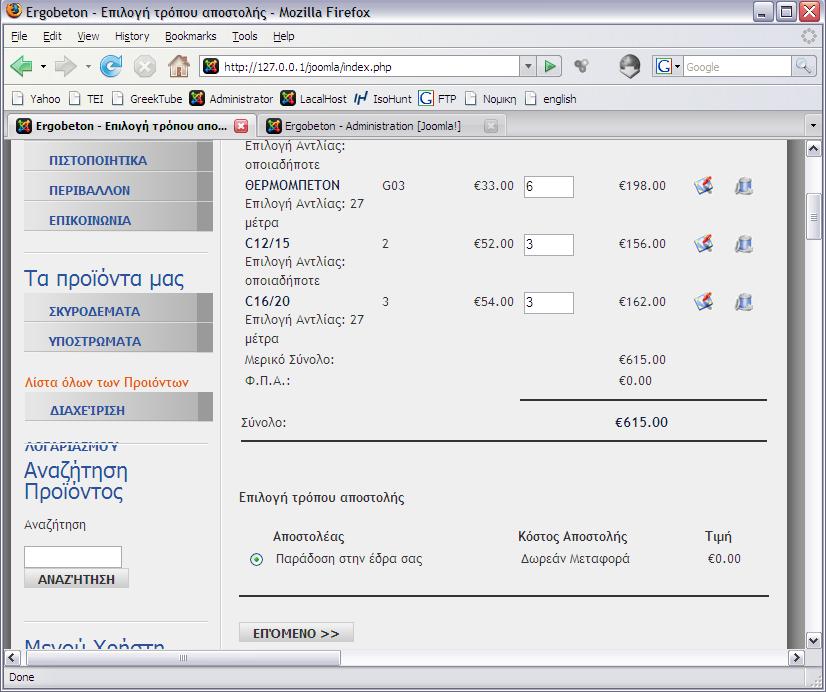Open the GreekTube bookmark
Viewport: 826px width, 692px height.
click(x=148, y=99)
